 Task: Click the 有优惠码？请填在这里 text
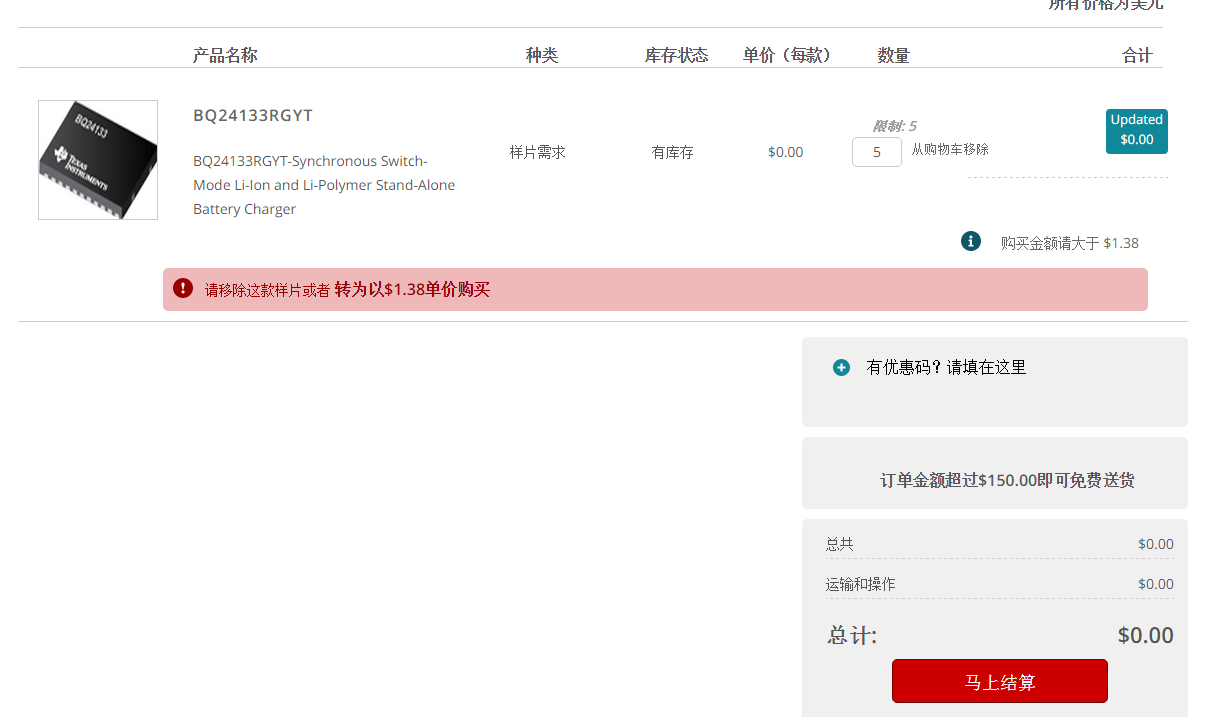[x=946, y=367]
